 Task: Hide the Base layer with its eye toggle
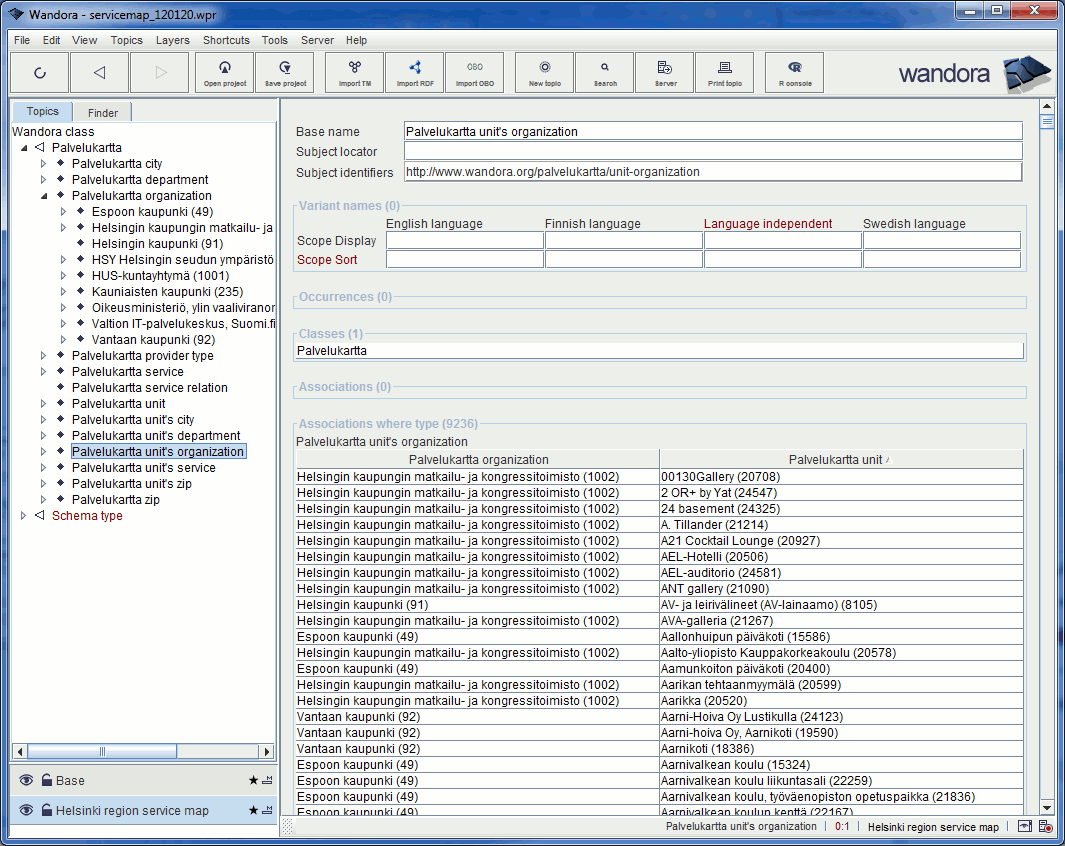tap(24, 780)
